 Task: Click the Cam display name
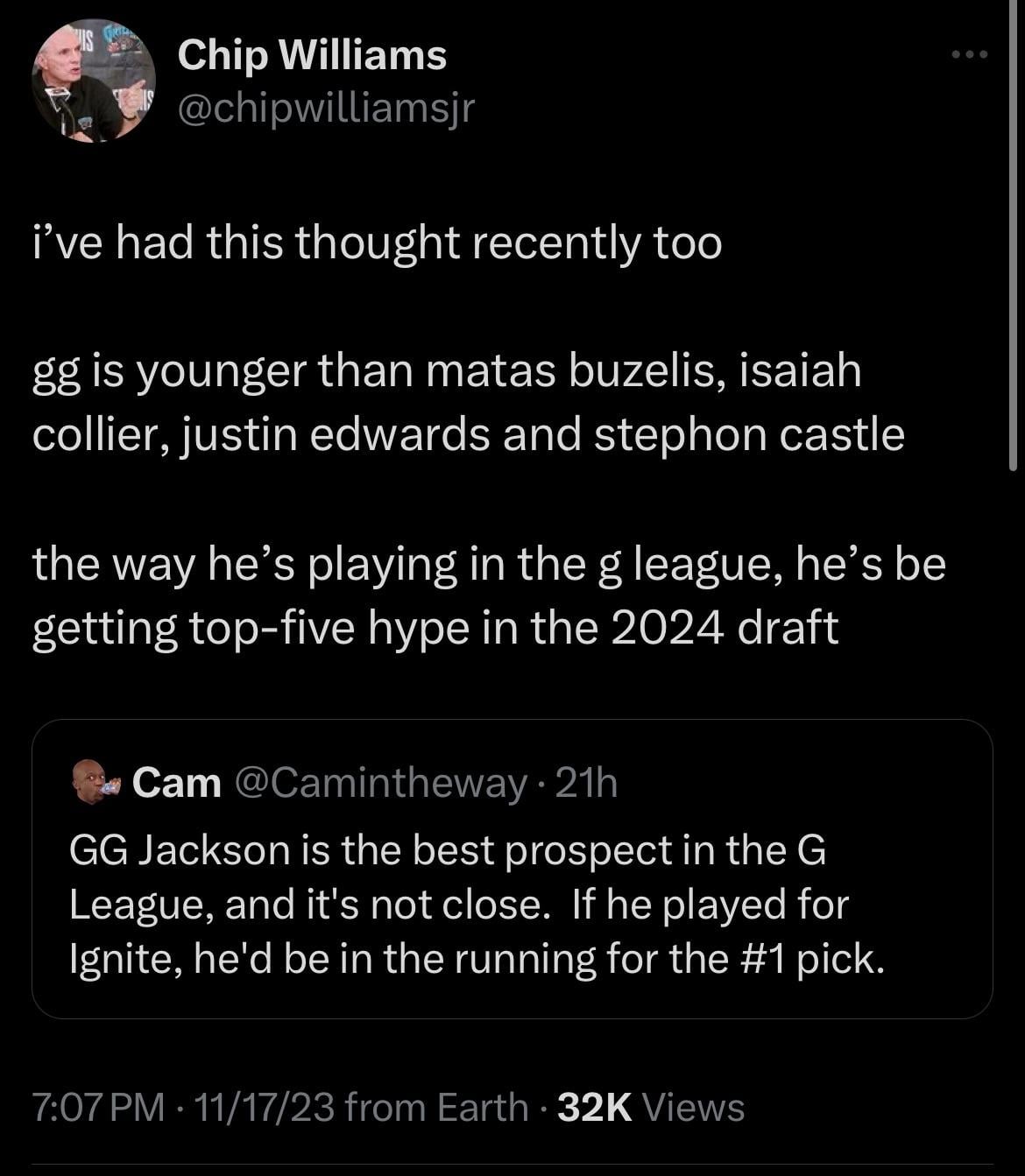pos(177,783)
